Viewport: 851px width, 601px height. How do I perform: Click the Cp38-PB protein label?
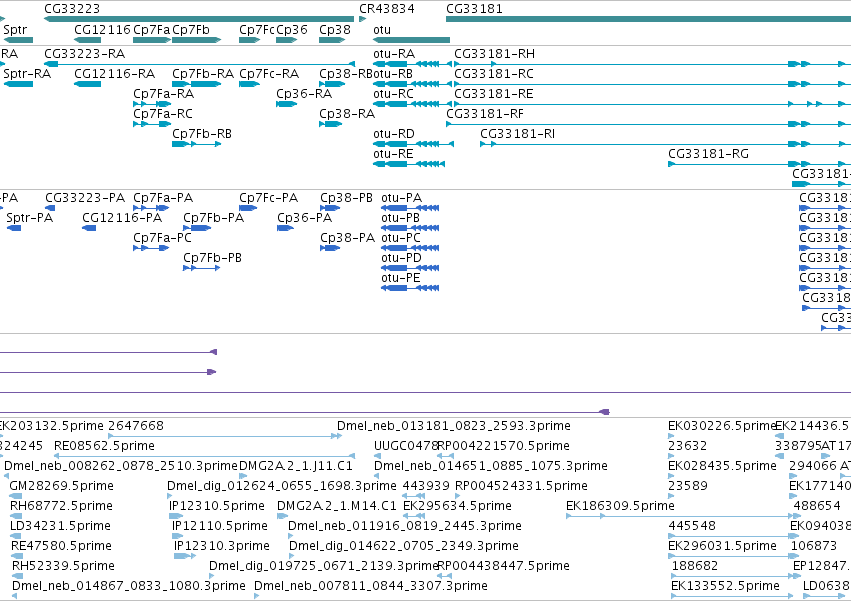346,198
